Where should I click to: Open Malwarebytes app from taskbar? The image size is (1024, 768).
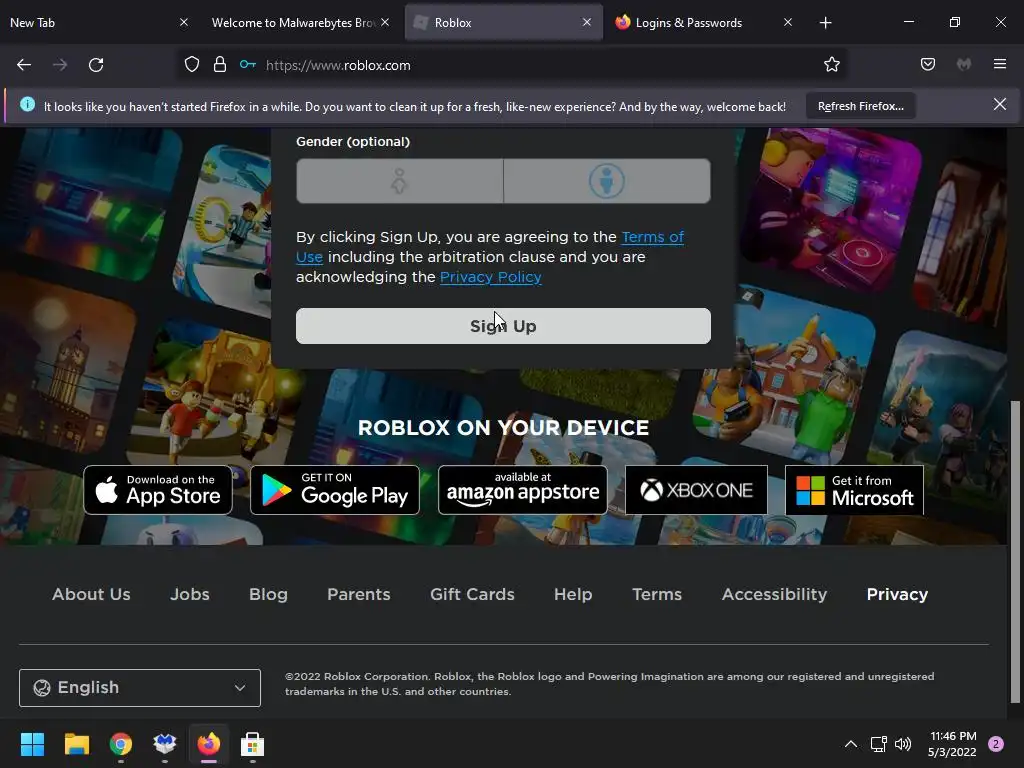point(165,744)
